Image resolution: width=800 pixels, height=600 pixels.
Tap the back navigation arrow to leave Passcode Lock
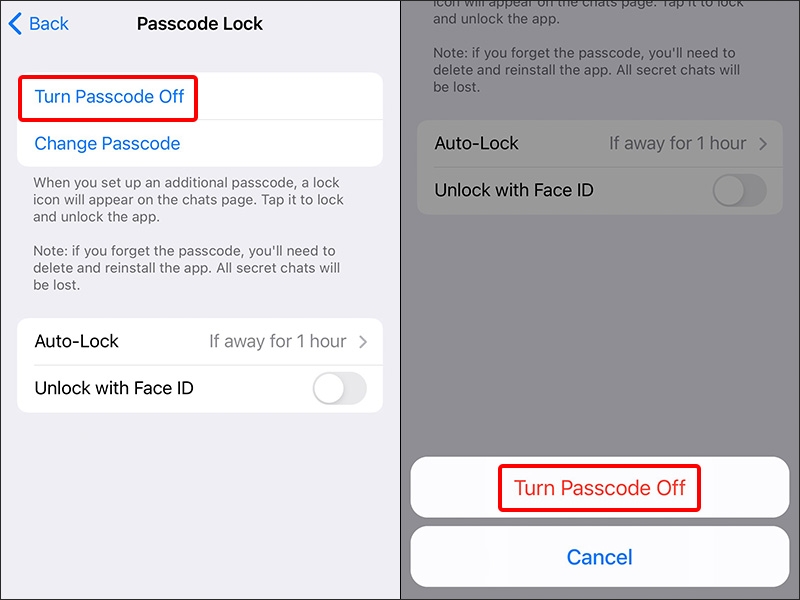[x=13, y=23]
